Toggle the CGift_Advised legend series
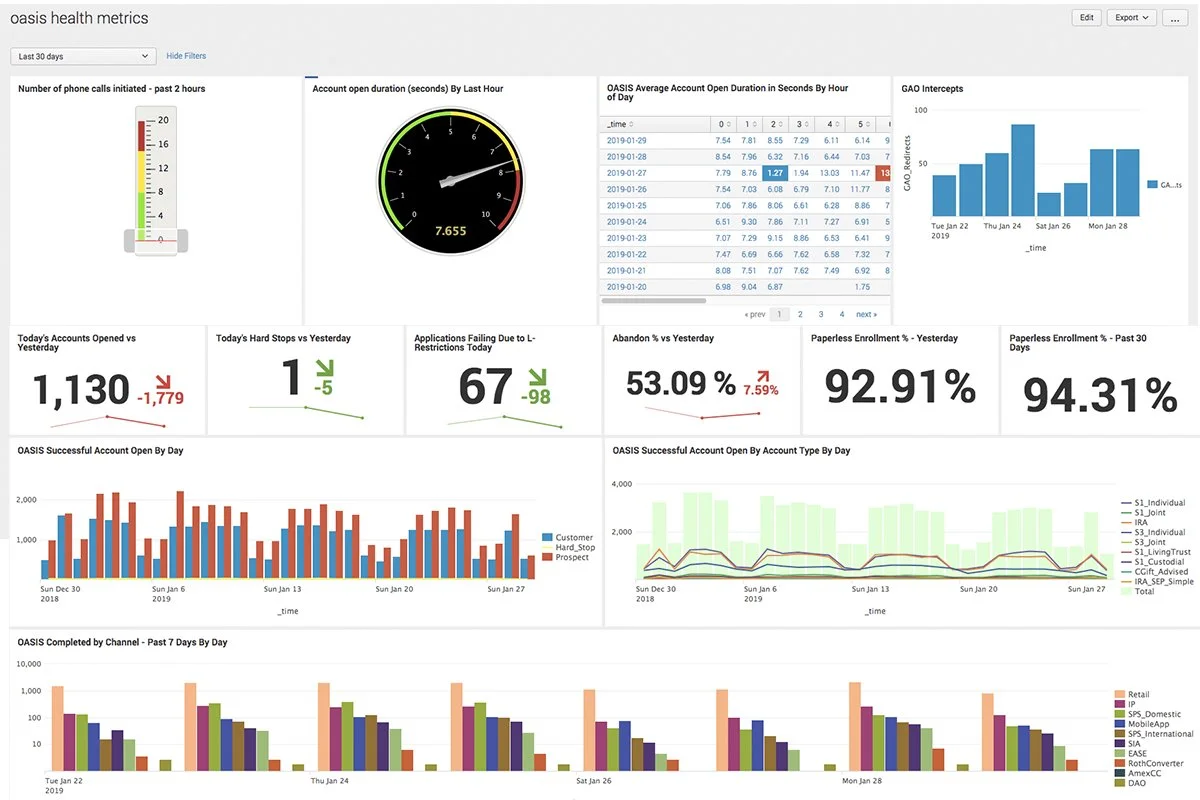This screenshot has width=1200, height=800. pyautogui.click(x=1153, y=572)
